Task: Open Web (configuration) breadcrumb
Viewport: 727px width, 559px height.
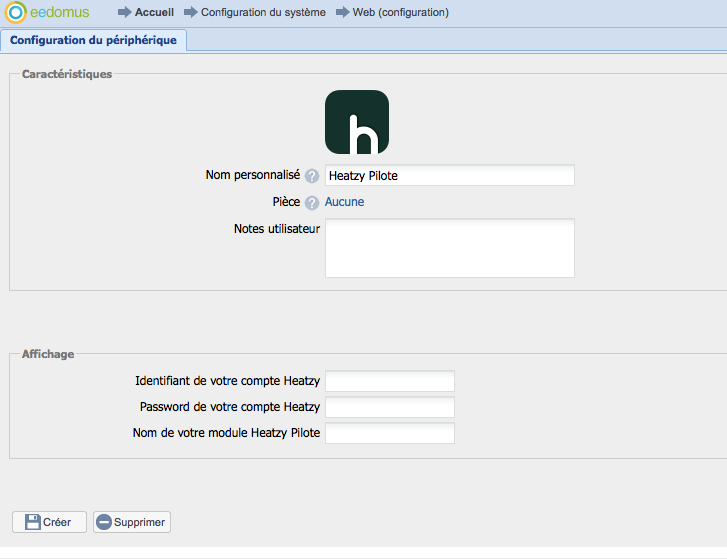Action: [x=401, y=13]
